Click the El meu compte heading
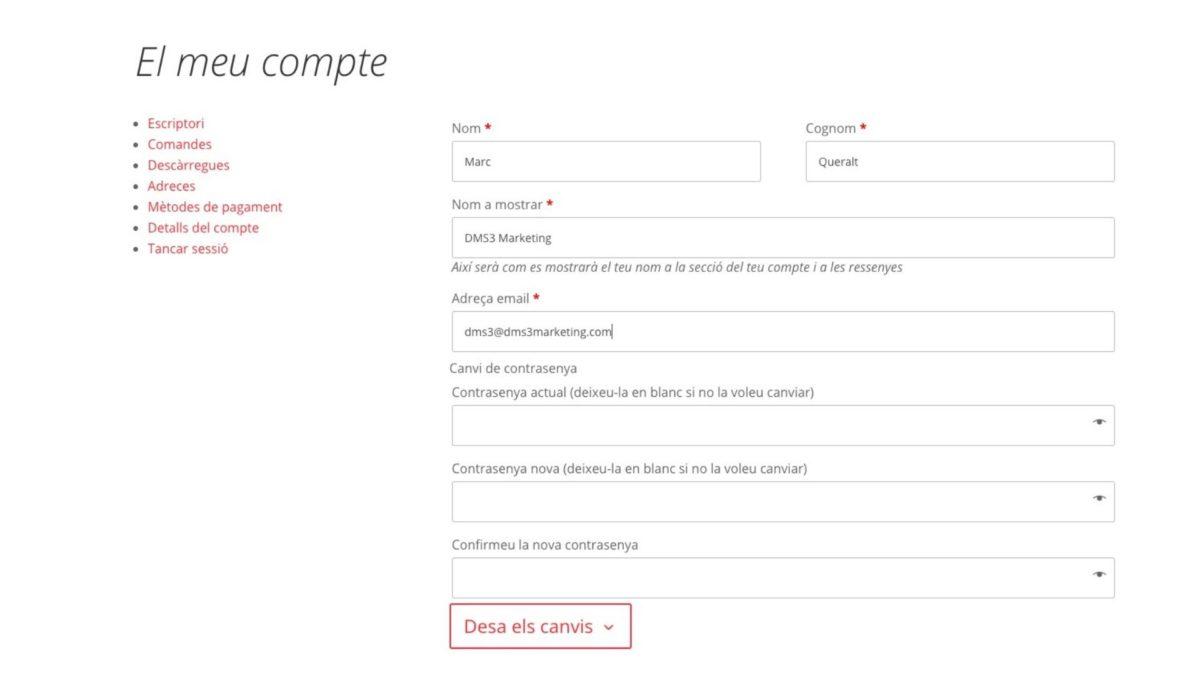Image resolution: width=1200 pixels, height=675 pixels. click(x=261, y=63)
